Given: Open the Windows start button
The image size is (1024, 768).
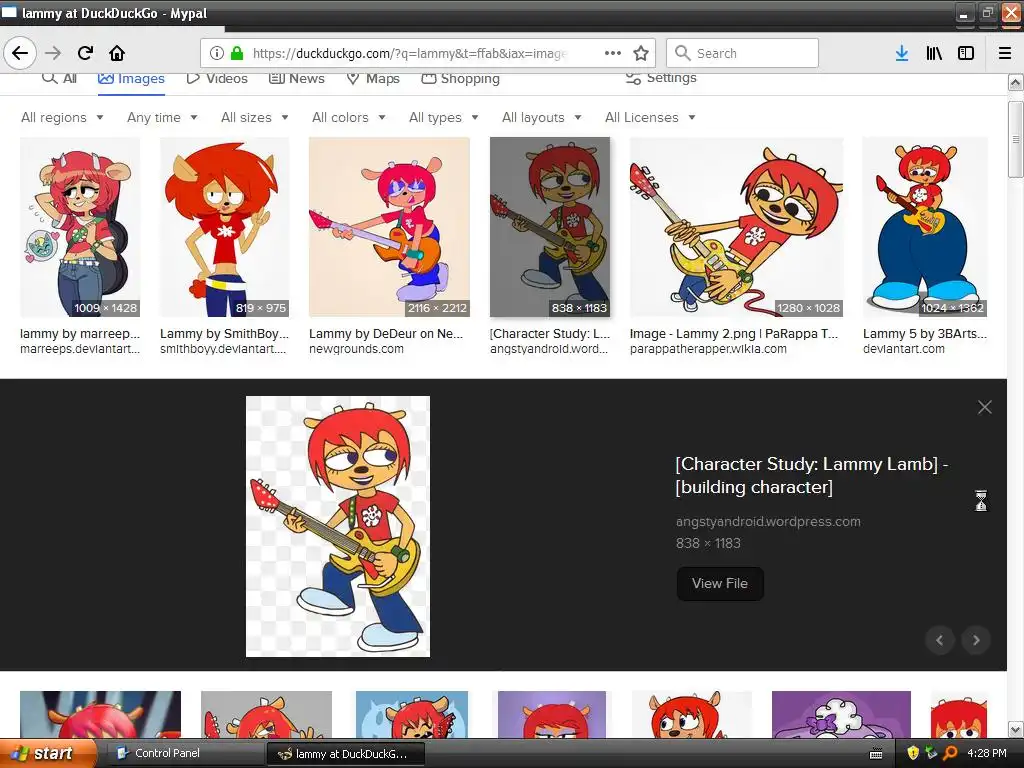Looking at the screenshot, I should pyautogui.click(x=48, y=753).
